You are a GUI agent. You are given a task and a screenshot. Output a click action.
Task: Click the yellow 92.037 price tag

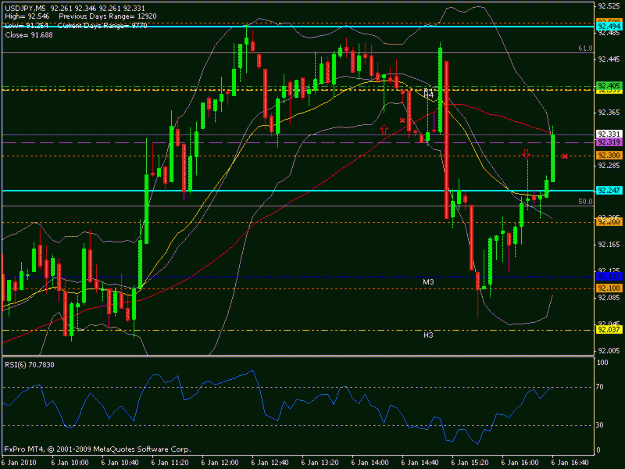coord(609,330)
